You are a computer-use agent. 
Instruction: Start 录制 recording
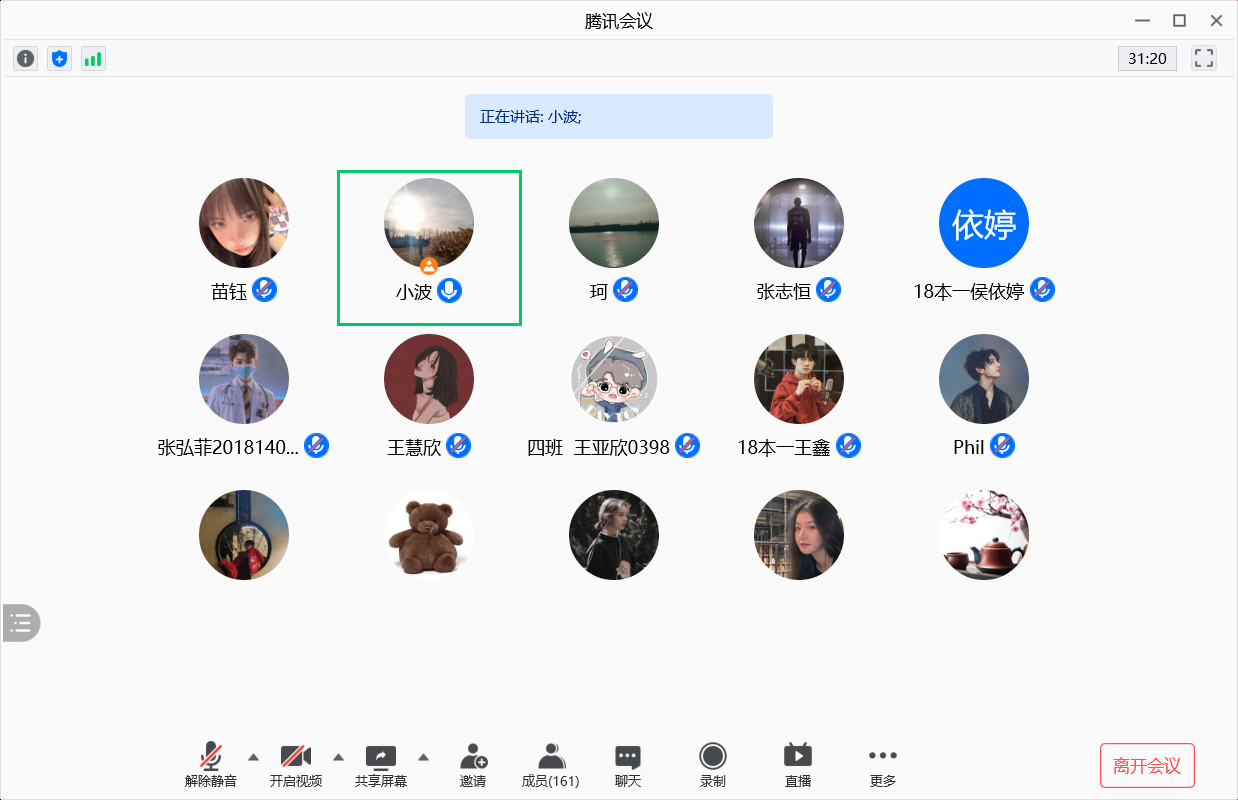[713, 765]
